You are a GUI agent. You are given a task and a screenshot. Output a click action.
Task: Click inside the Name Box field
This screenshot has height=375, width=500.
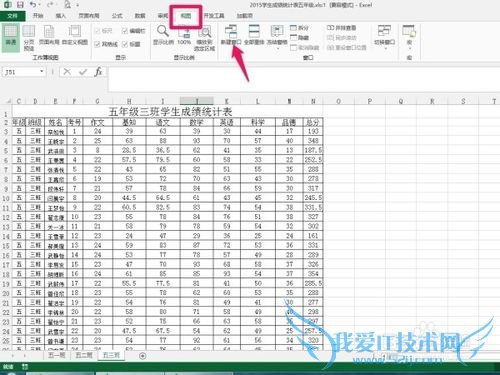pos(21,72)
